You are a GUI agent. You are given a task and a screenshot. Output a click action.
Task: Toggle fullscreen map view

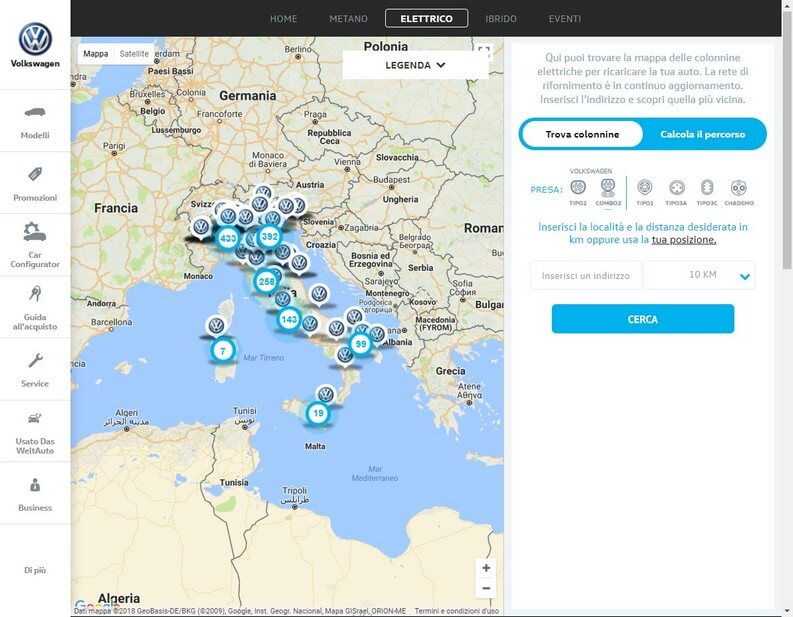484,52
